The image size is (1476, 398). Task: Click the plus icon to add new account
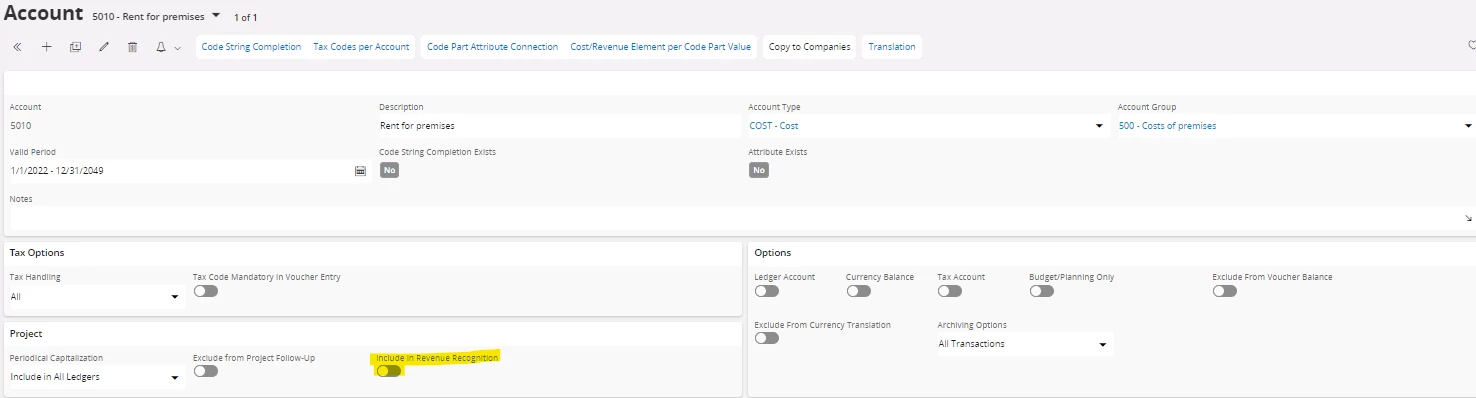[x=46, y=47]
